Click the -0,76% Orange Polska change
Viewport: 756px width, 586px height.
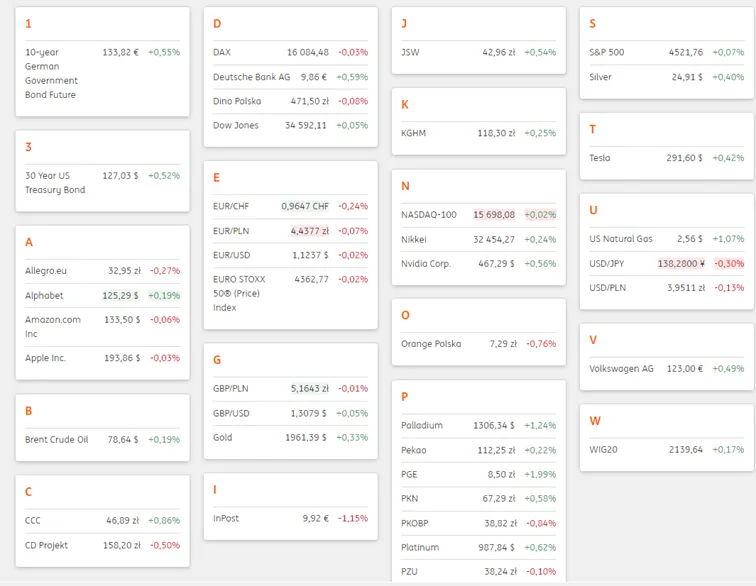tap(541, 344)
